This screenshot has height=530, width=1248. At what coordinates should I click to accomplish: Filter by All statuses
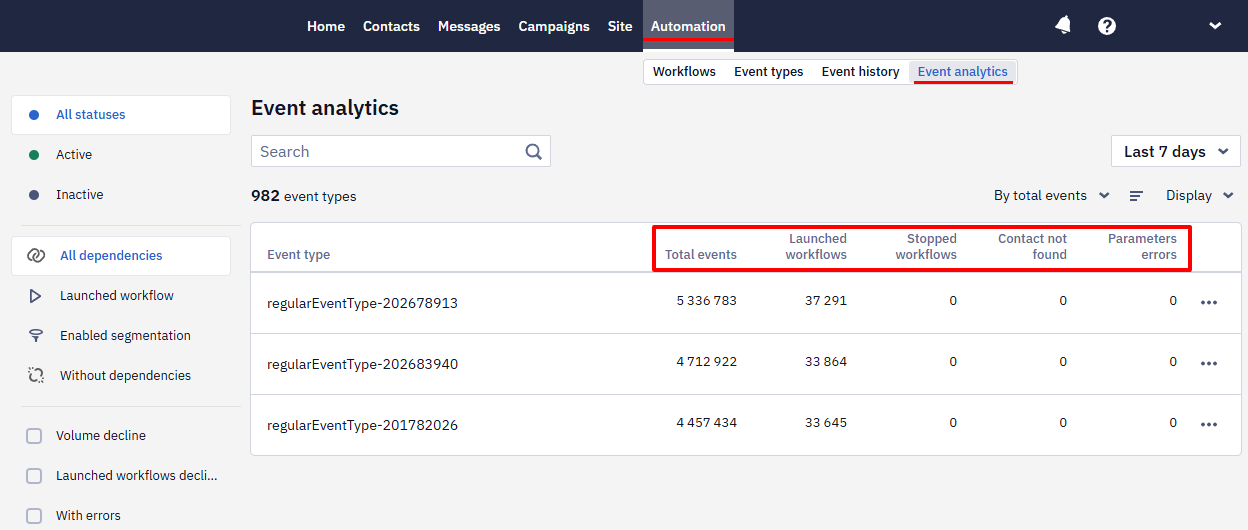[x=121, y=115]
